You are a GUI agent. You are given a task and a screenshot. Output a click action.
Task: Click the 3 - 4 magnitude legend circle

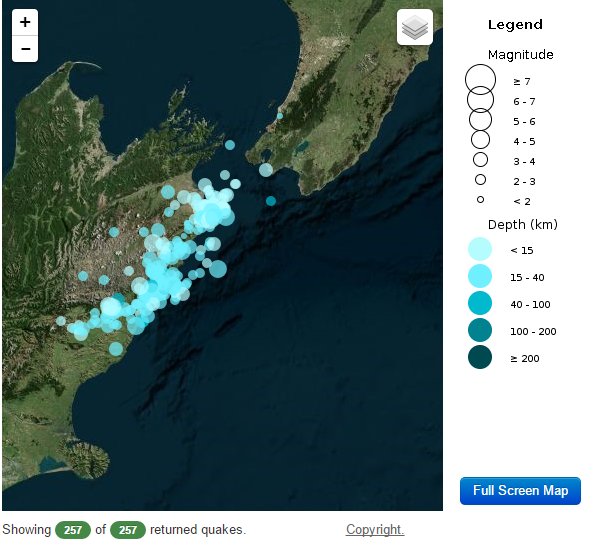pos(480,159)
